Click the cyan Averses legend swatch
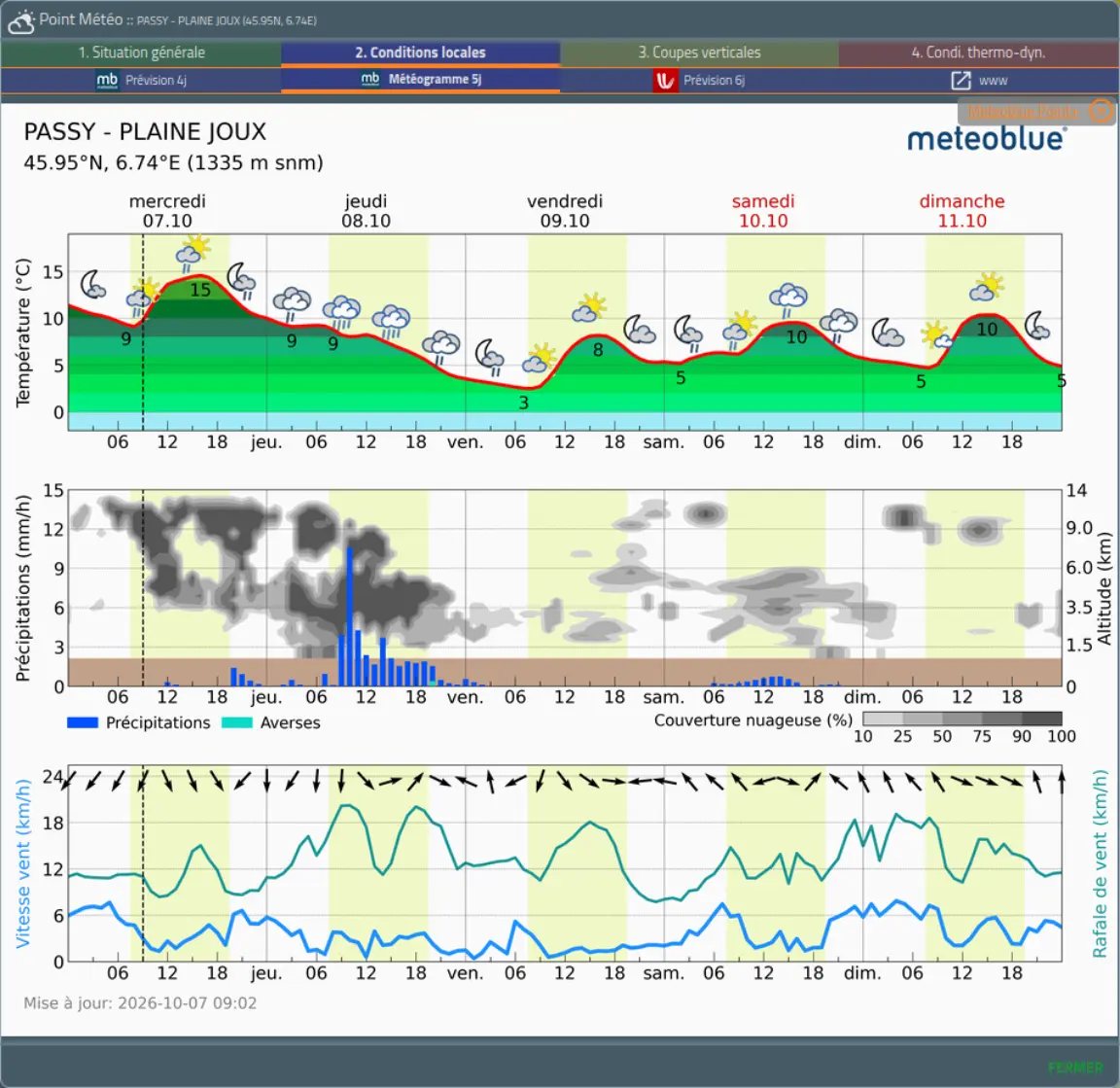Viewport: 1120px width, 1088px height. 237,722
